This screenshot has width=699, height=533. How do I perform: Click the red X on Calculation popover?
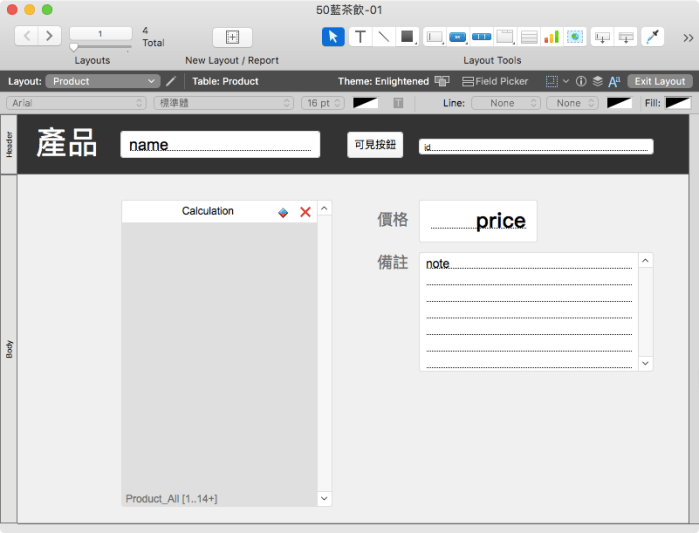pyautogui.click(x=306, y=212)
